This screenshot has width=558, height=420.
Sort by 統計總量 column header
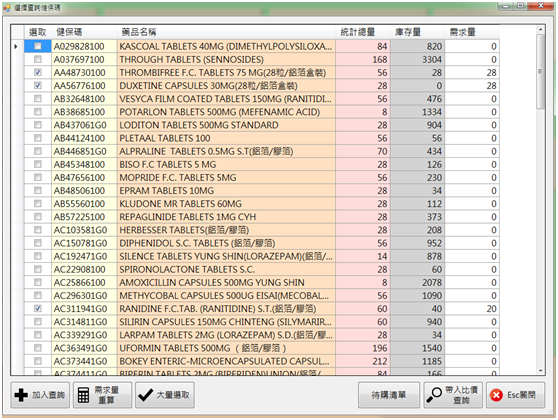[363, 32]
